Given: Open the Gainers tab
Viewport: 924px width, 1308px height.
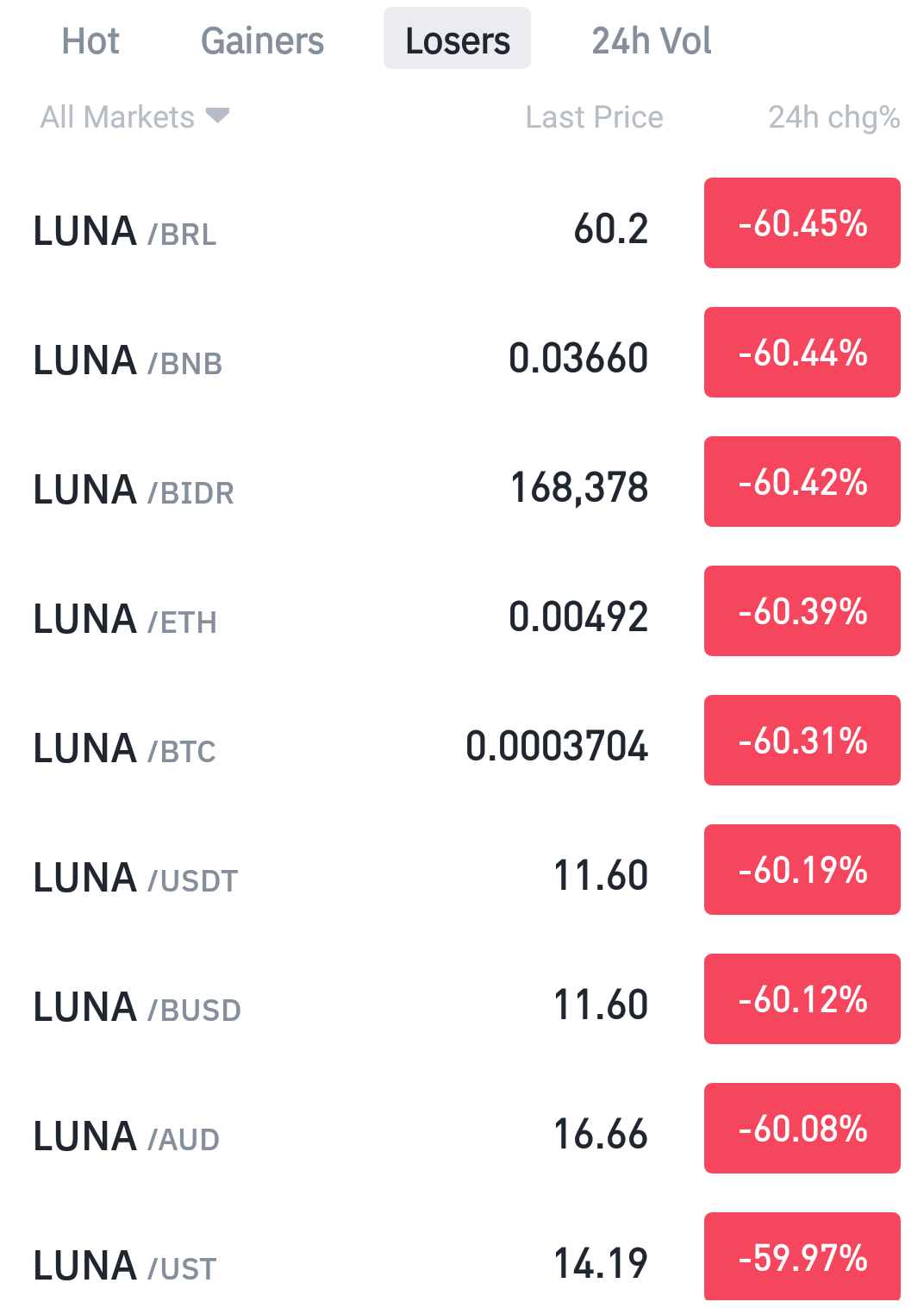Looking at the screenshot, I should click(262, 41).
